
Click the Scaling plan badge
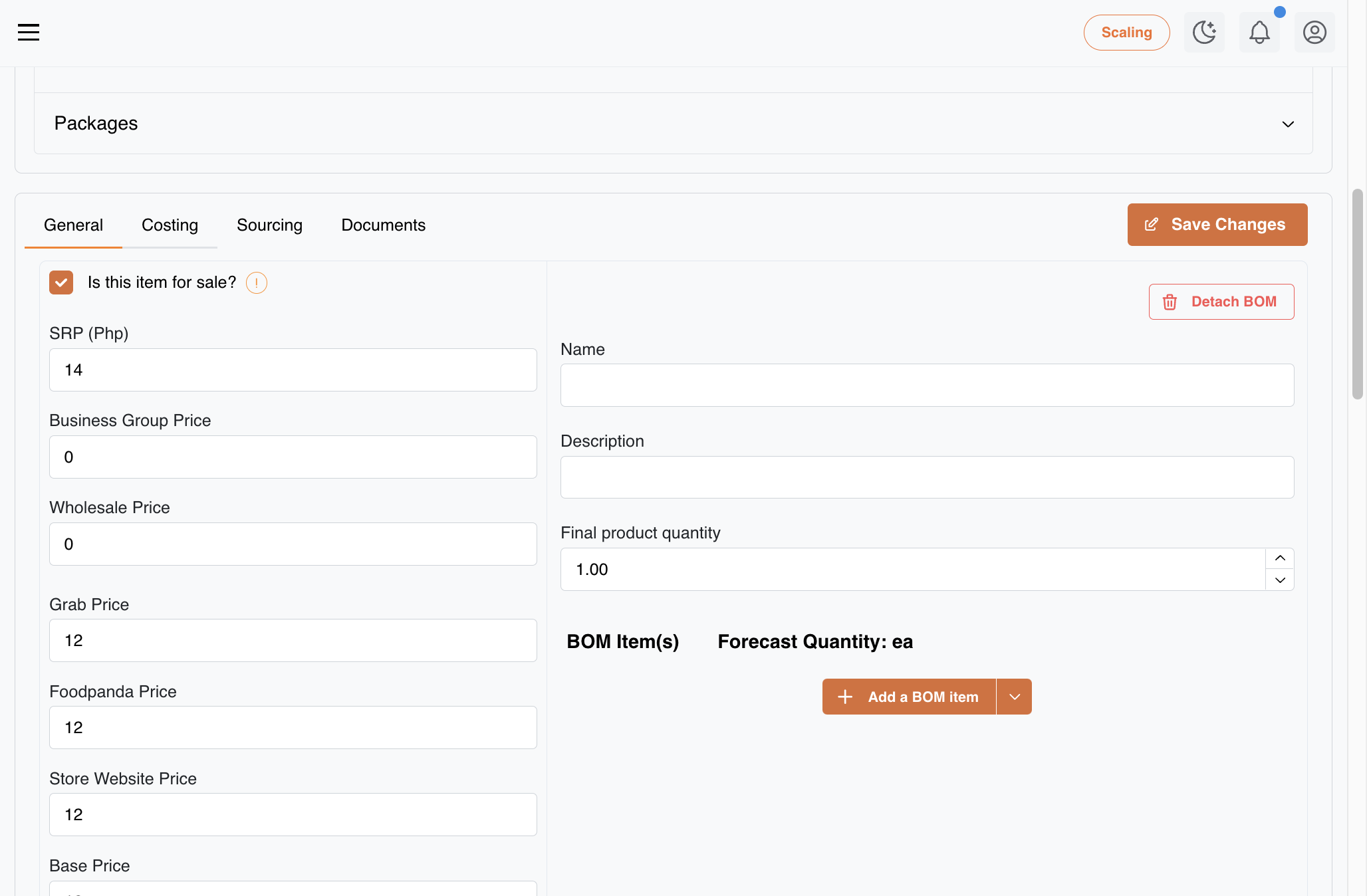coord(1126,33)
